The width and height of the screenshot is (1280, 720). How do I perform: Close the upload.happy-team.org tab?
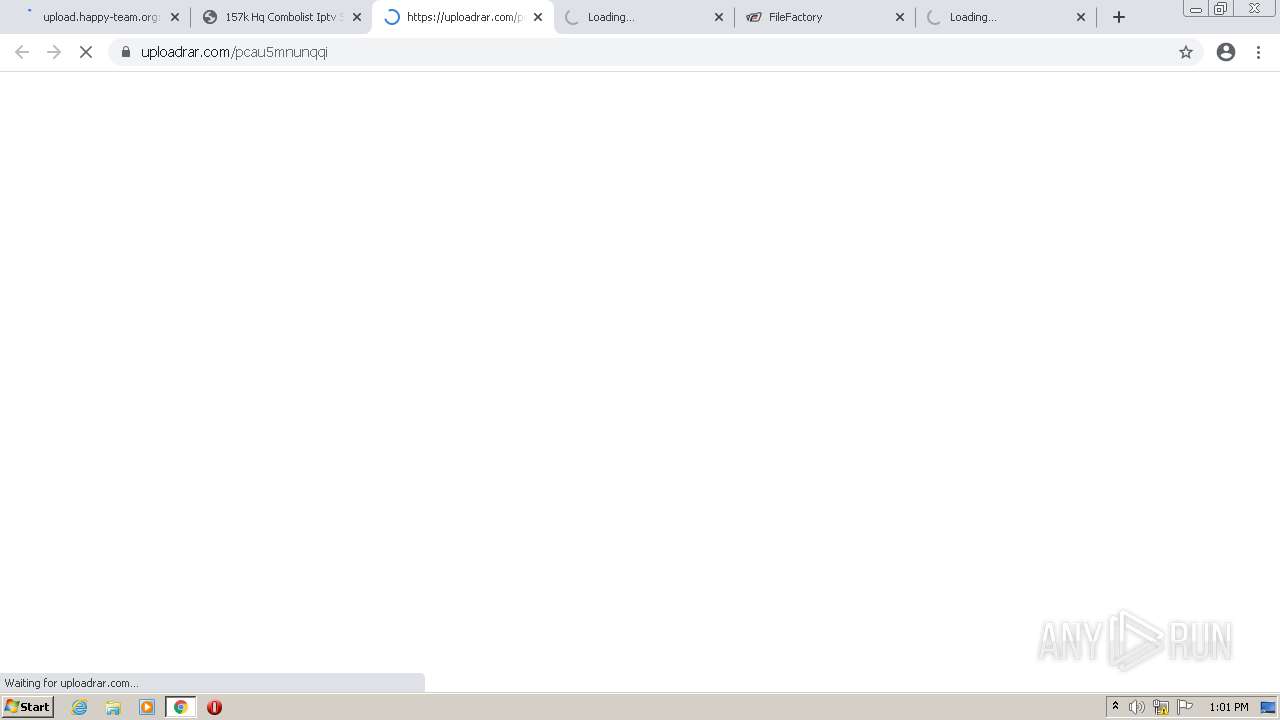pyautogui.click(x=175, y=17)
